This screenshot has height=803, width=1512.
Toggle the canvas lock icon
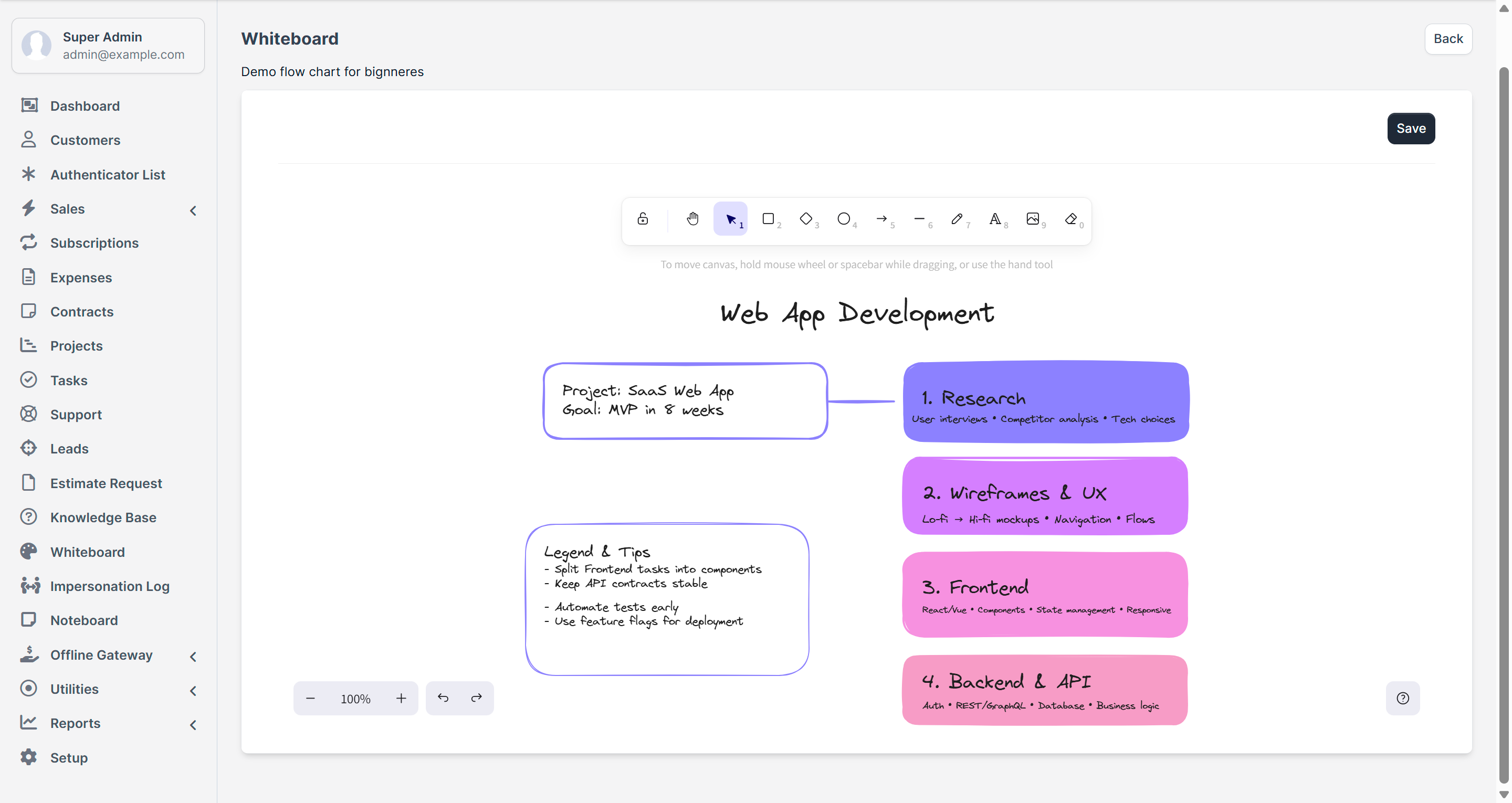tap(643, 219)
